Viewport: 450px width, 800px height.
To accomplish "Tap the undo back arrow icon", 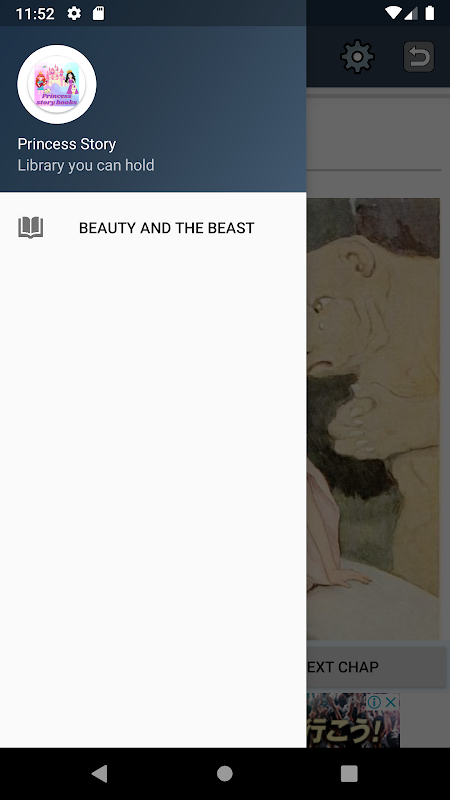I will pos(419,56).
